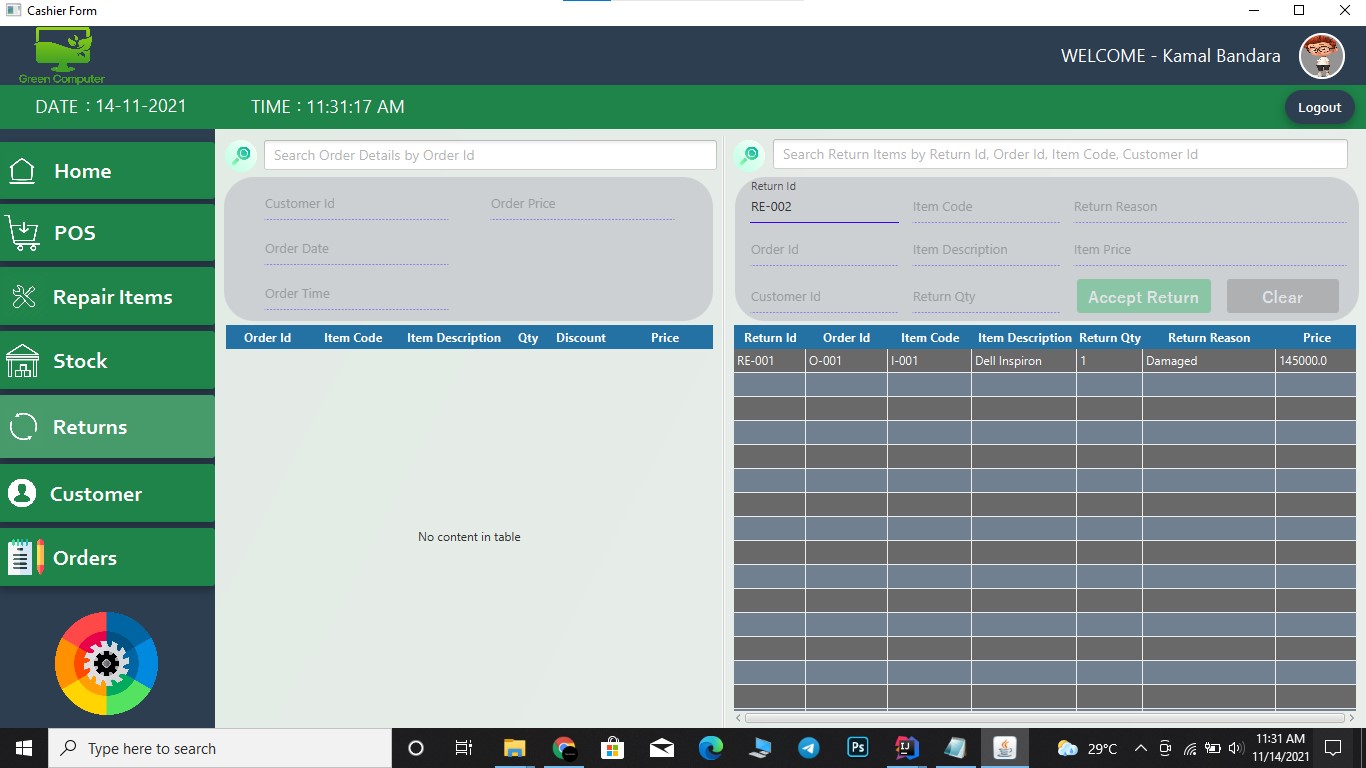Image resolution: width=1366 pixels, height=768 pixels.
Task: Click inside the Return Id field showing RE-002
Action: tap(823, 207)
